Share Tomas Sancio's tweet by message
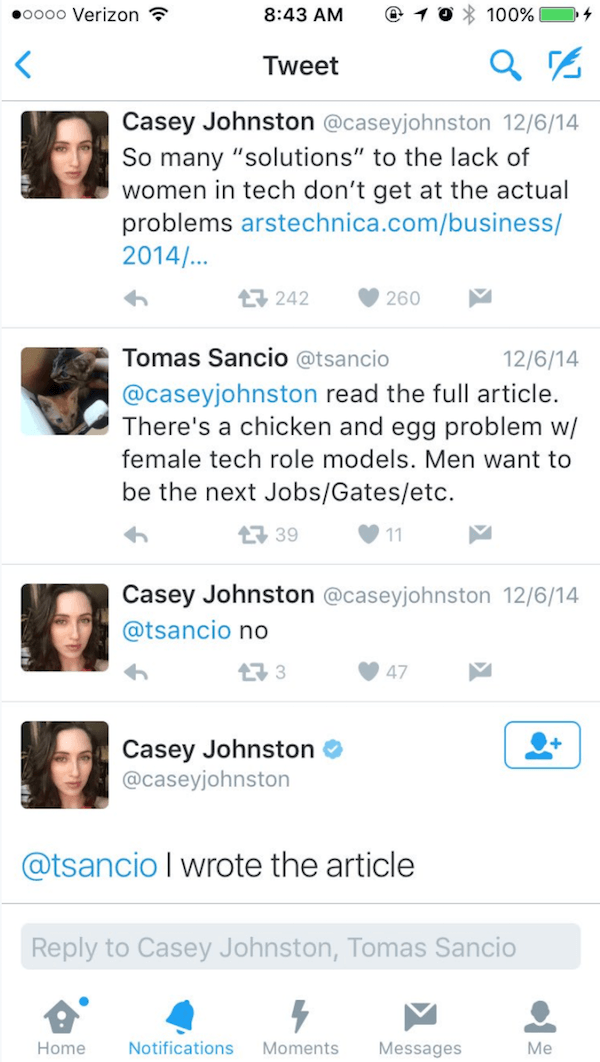600x1062 pixels. tap(481, 534)
